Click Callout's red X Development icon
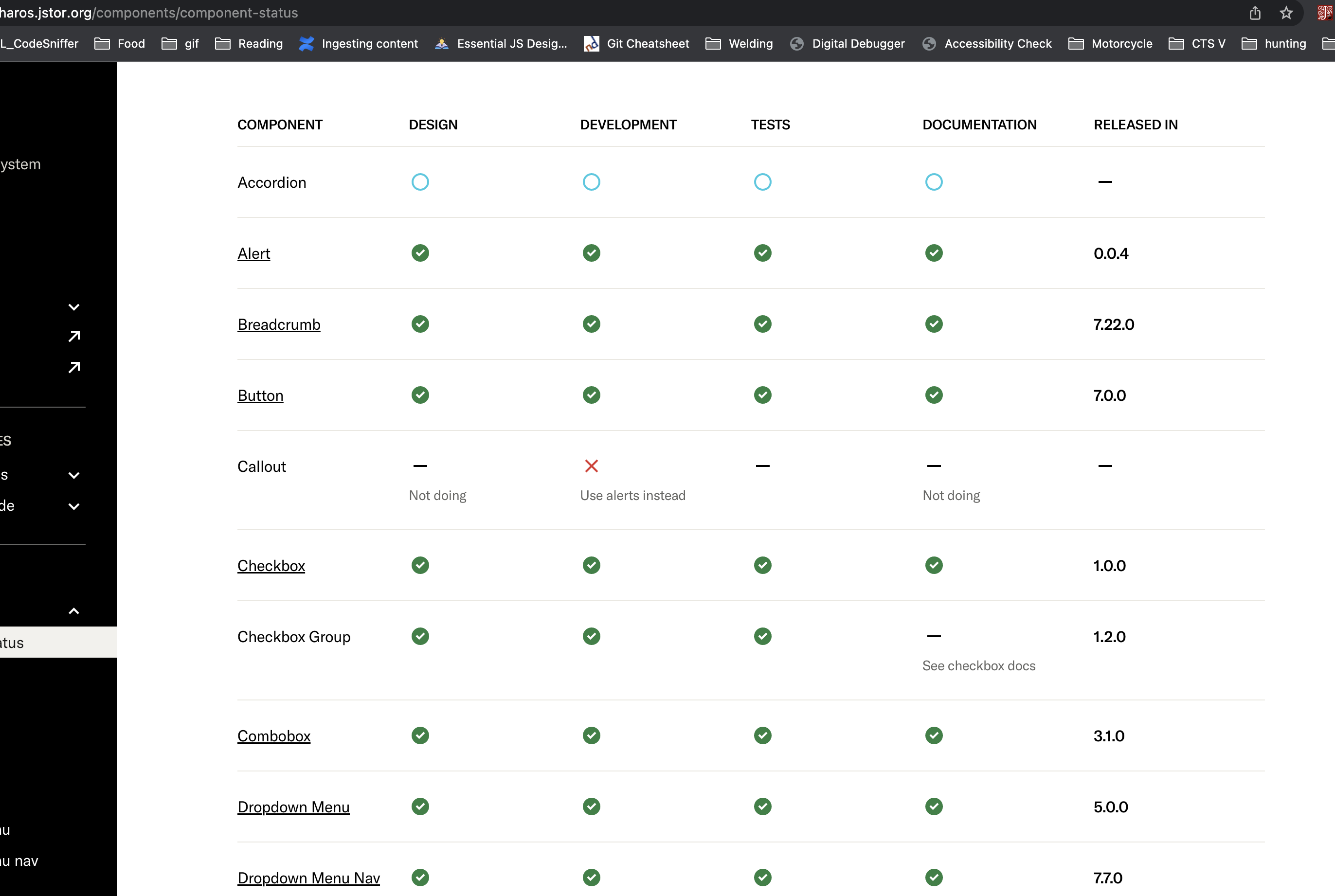 point(592,466)
